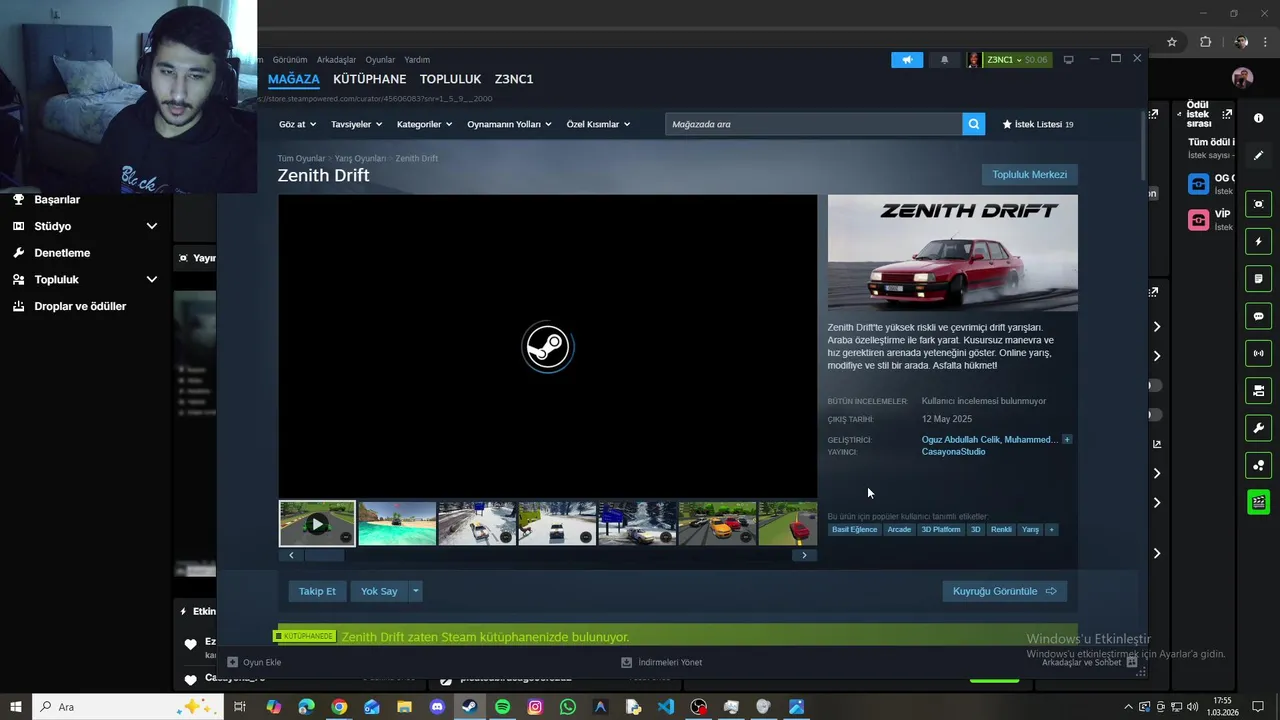Screen dimensions: 1280x720
Task: Click the Topluluk Merkezi button
Action: pos(1029,174)
